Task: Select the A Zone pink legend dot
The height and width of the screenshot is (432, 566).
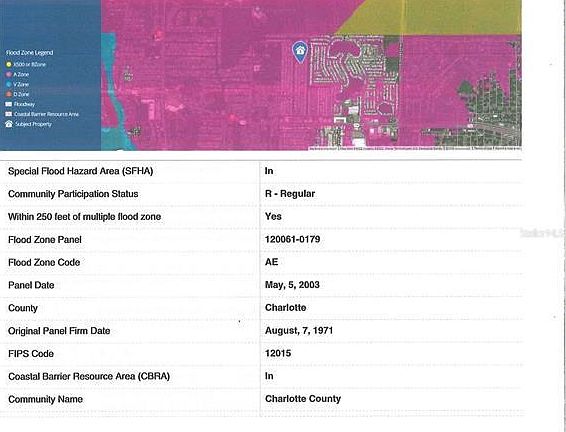Action: [x=9, y=74]
